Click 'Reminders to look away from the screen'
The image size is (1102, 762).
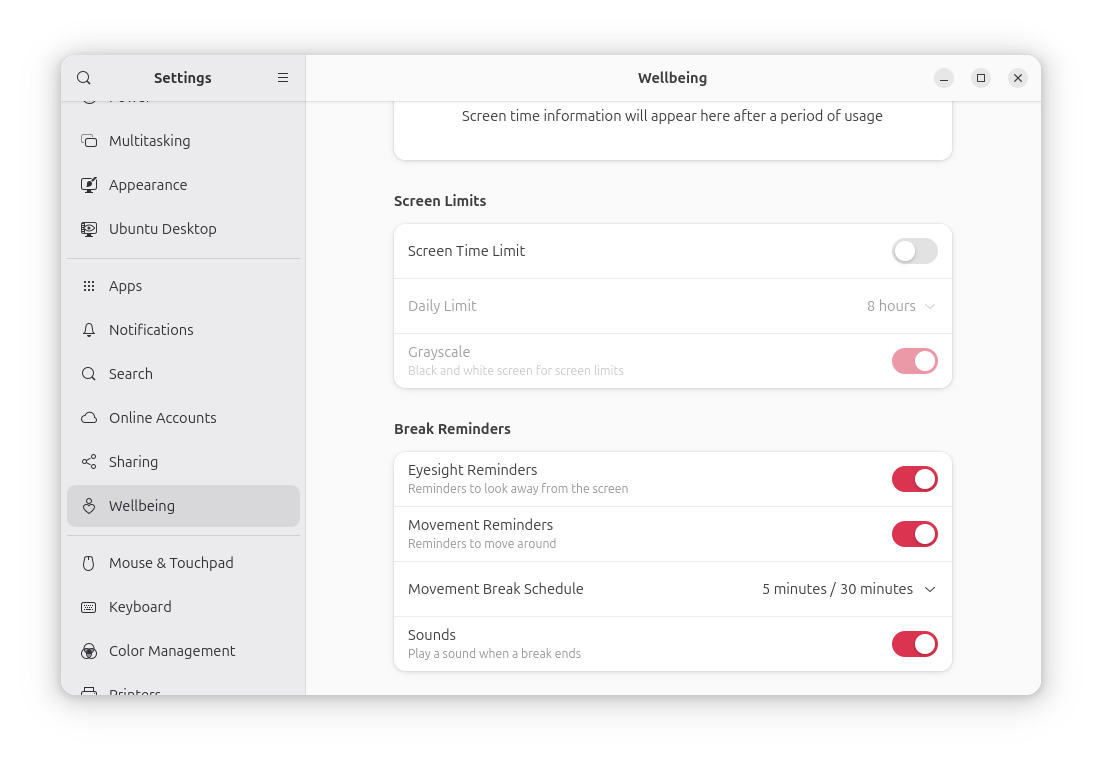point(518,489)
